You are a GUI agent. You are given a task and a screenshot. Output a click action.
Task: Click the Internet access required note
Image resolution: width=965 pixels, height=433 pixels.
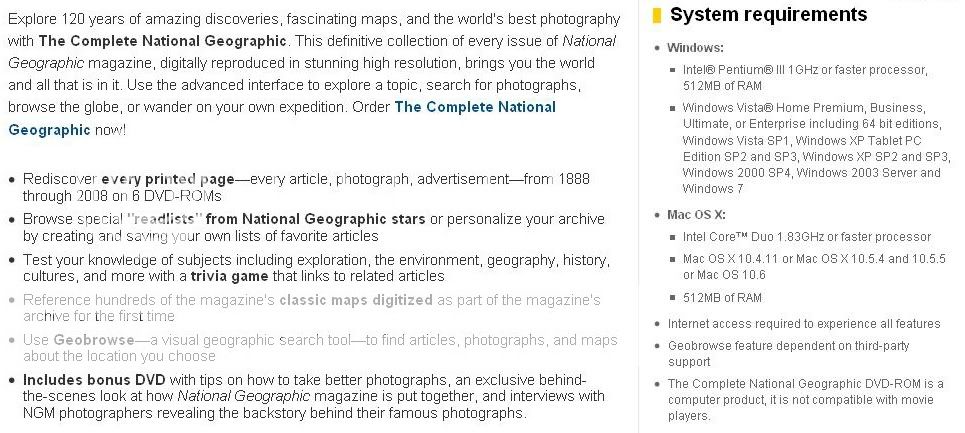pos(804,324)
